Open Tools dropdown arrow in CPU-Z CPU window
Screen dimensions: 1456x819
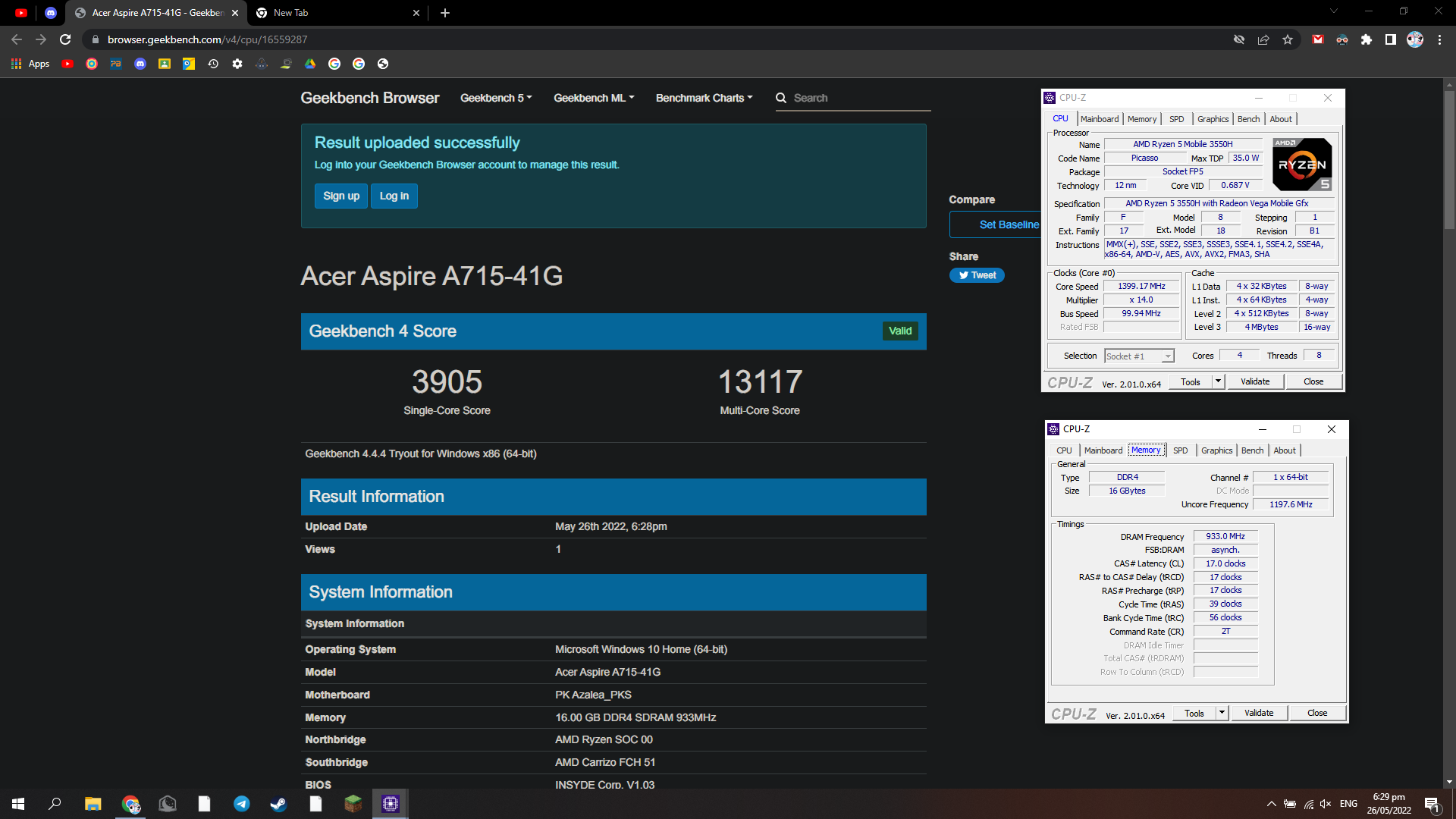pos(1218,381)
